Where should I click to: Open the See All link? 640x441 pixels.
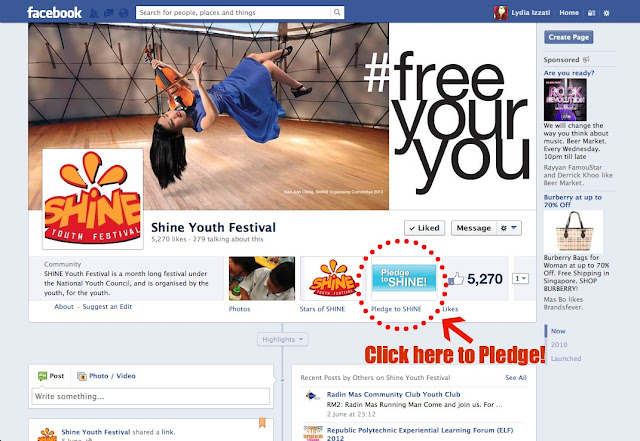pyautogui.click(x=516, y=378)
